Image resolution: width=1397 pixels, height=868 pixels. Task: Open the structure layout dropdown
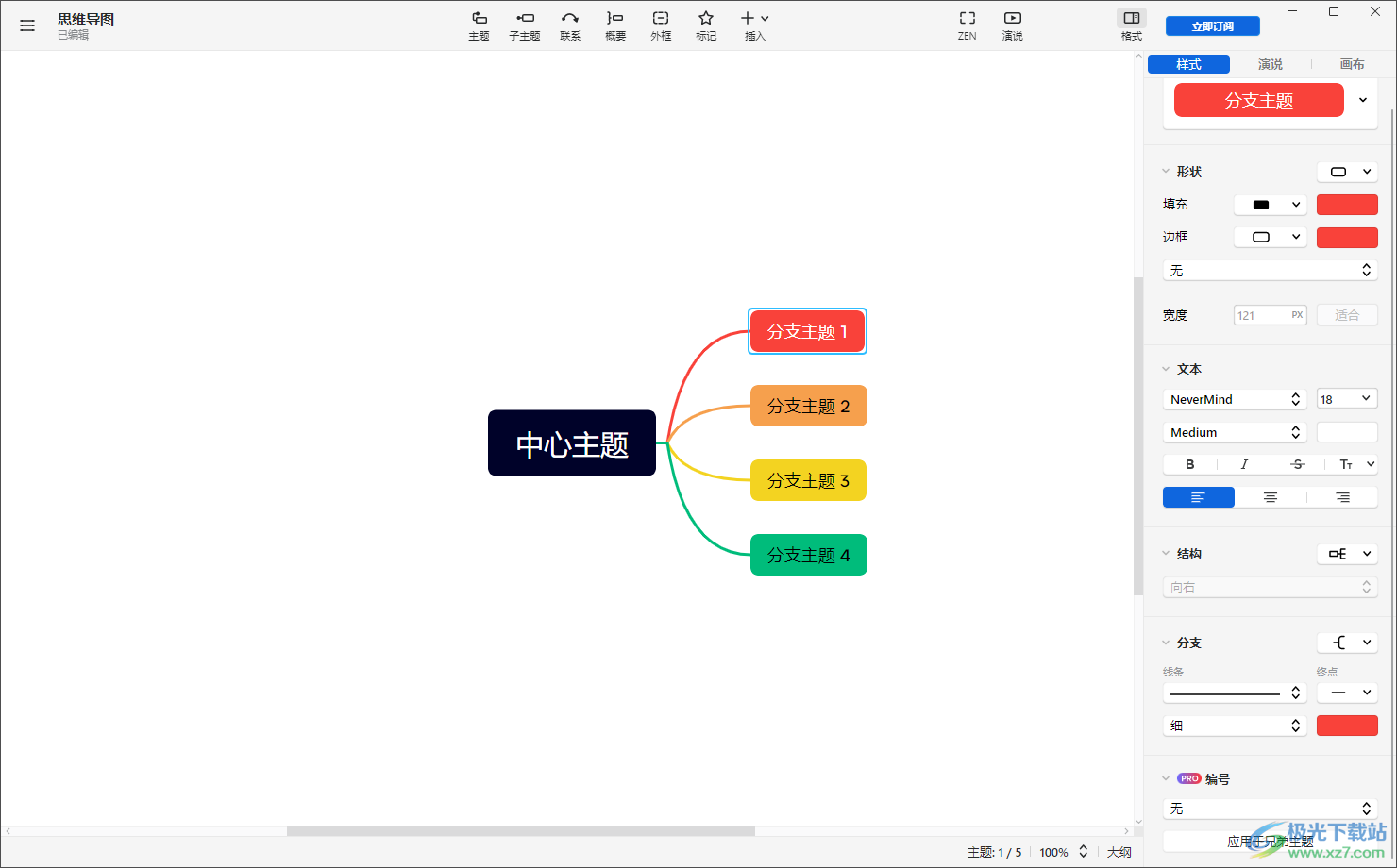(1347, 554)
